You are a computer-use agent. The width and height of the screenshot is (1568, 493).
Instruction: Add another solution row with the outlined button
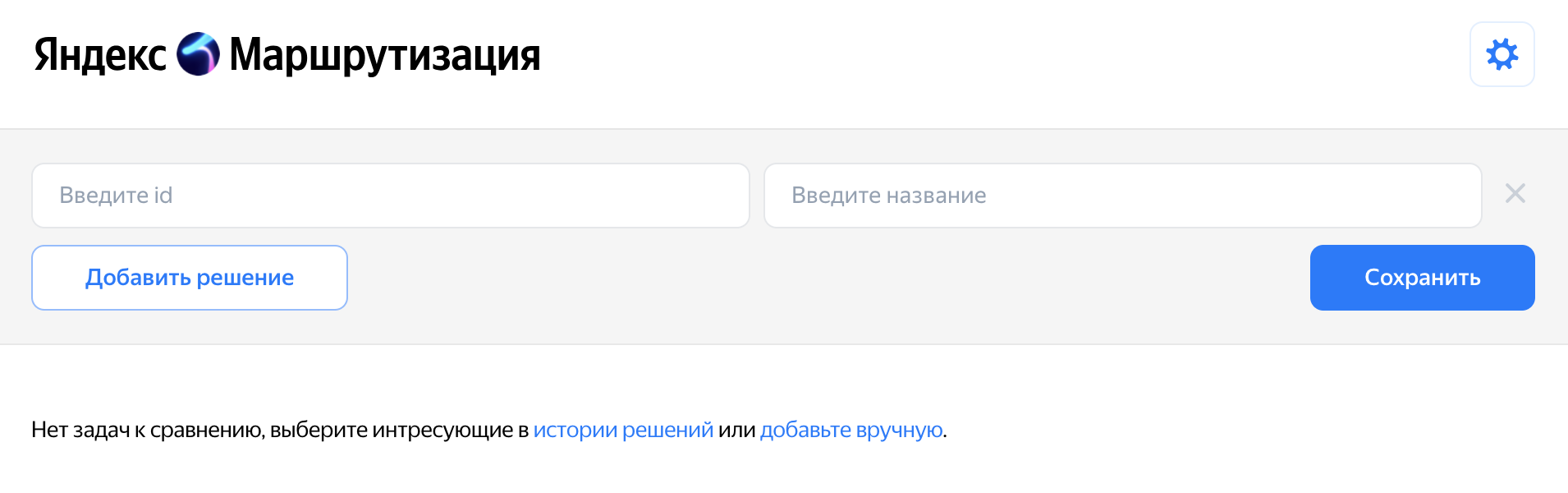[x=190, y=278]
